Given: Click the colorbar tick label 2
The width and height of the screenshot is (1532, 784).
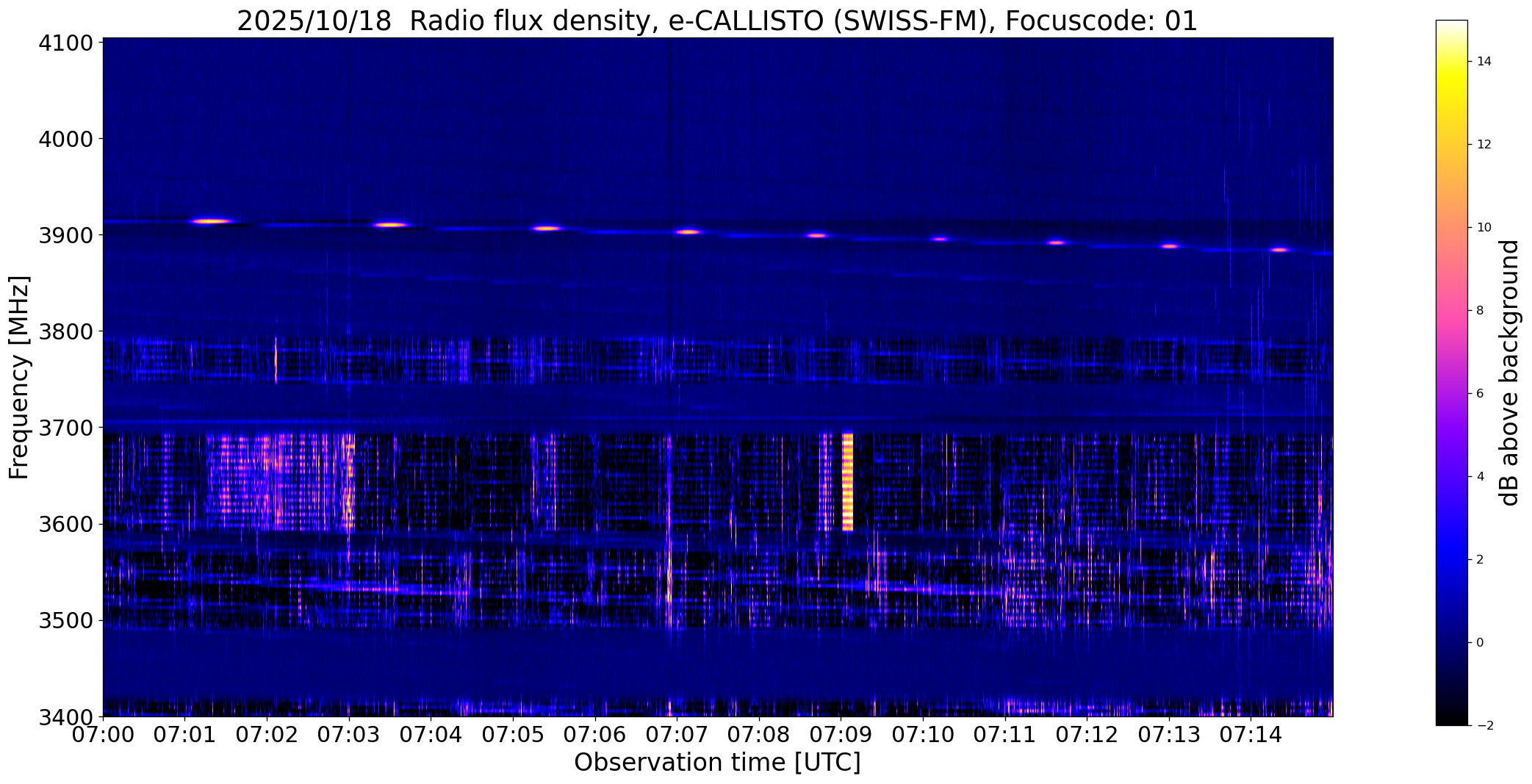Looking at the screenshot, I should [x=1480, y=559].
